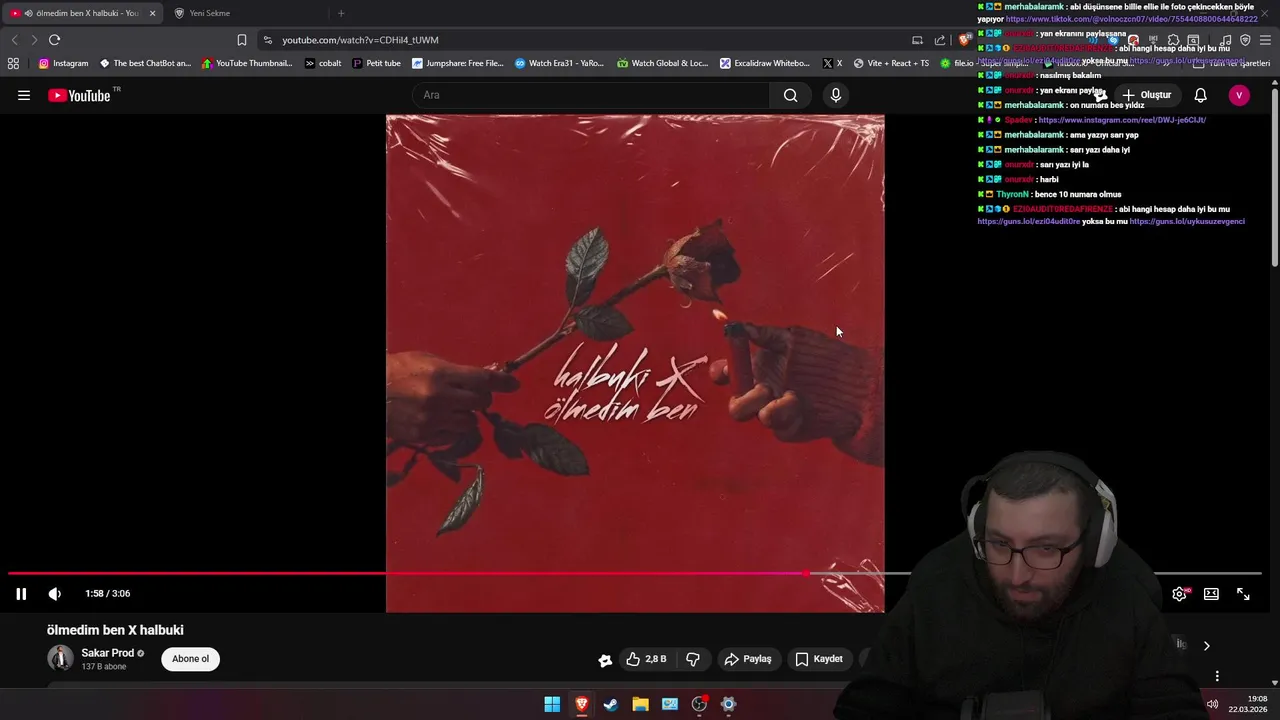Start voice search with microphone

[x=836, y=95]
